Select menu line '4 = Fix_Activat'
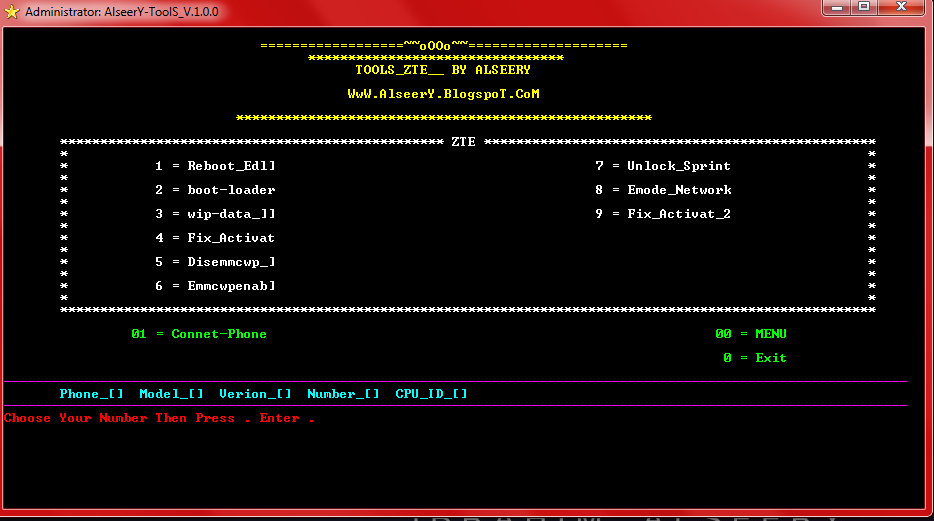 (x=215, y=238)
